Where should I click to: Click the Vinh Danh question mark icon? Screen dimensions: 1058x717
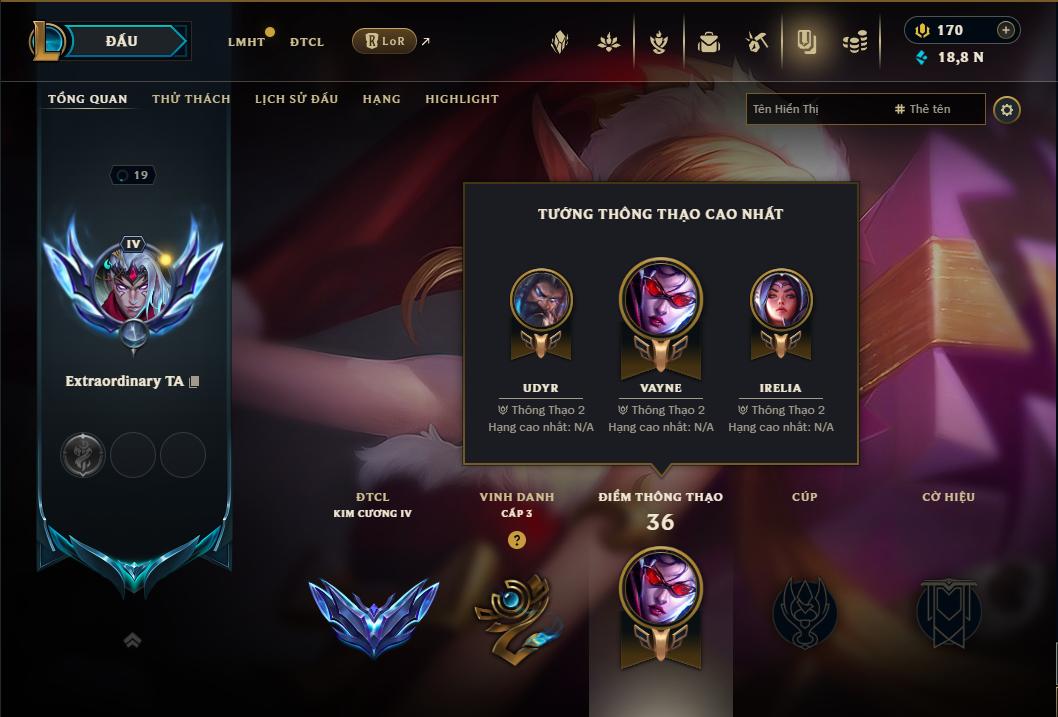pyautogui.click(x=517, y=540)
